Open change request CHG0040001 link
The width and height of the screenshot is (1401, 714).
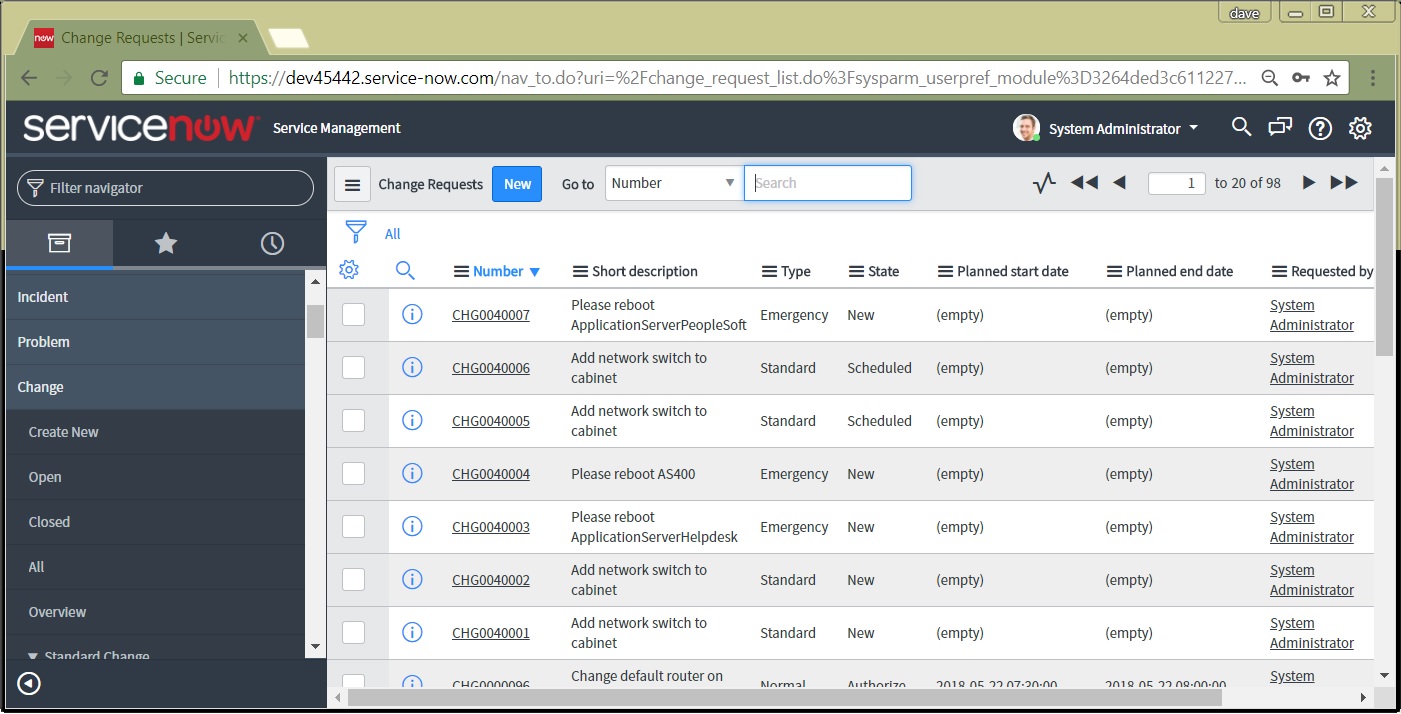(491, 633)
